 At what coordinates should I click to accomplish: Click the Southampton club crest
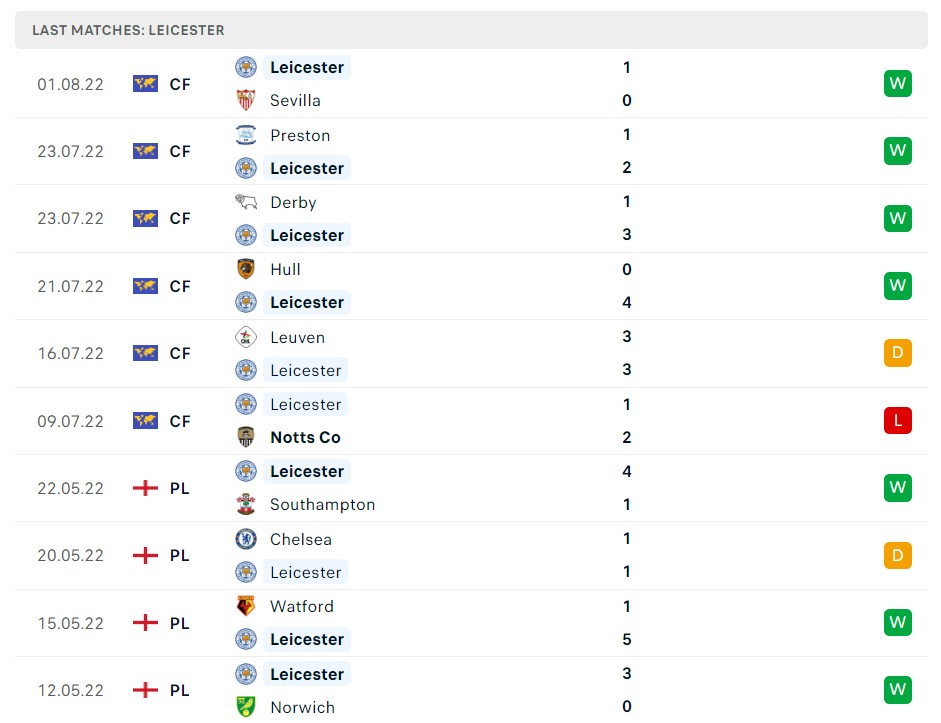pos(246,504)
